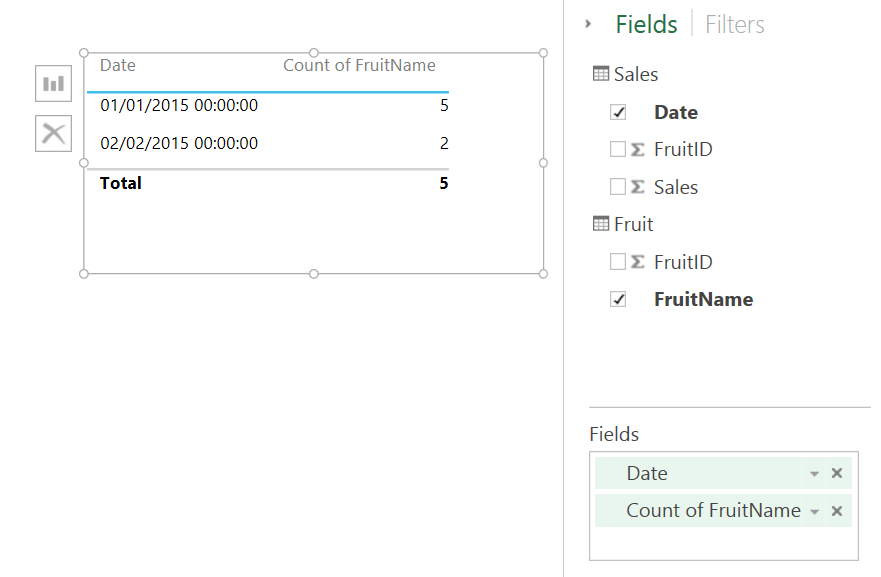This screenshot has width=881, height=577.
Task: Remove Date from Fields well
Action: (837, 474)
